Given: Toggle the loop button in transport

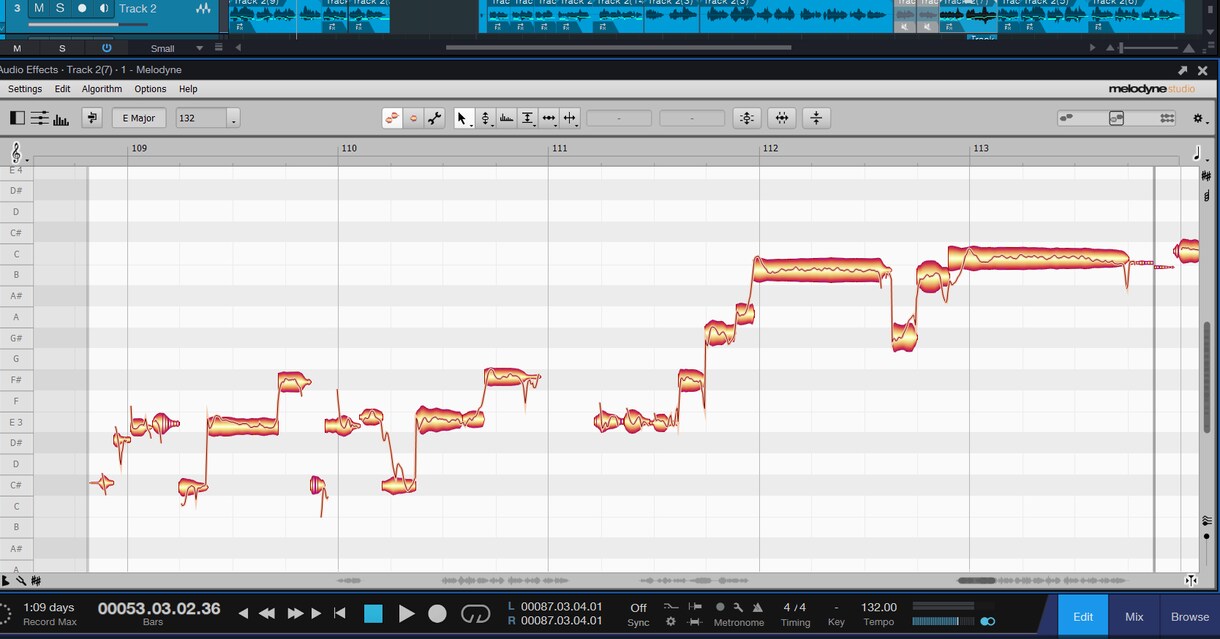Looking at the screenshot, I should (x=475, y=613).
